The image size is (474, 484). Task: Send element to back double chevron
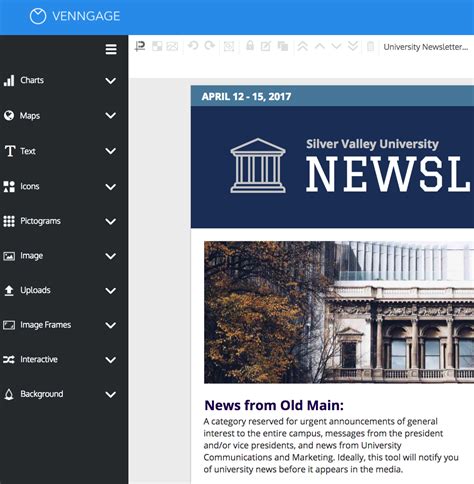pyautogui.click(x=353, y=46)
